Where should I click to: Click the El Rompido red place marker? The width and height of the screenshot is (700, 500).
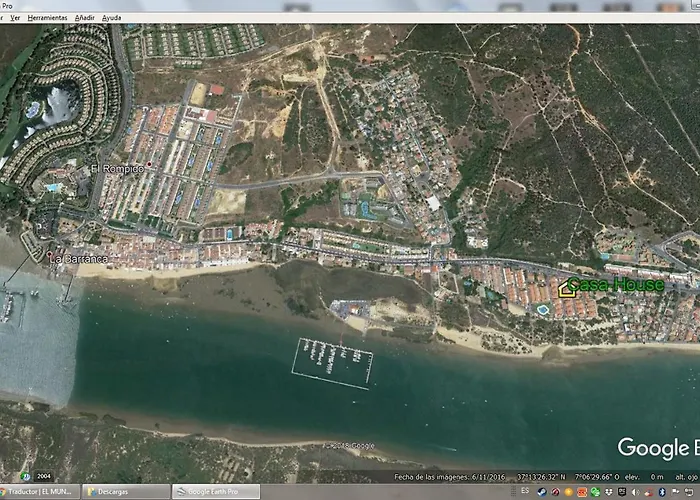click(149, 164)
